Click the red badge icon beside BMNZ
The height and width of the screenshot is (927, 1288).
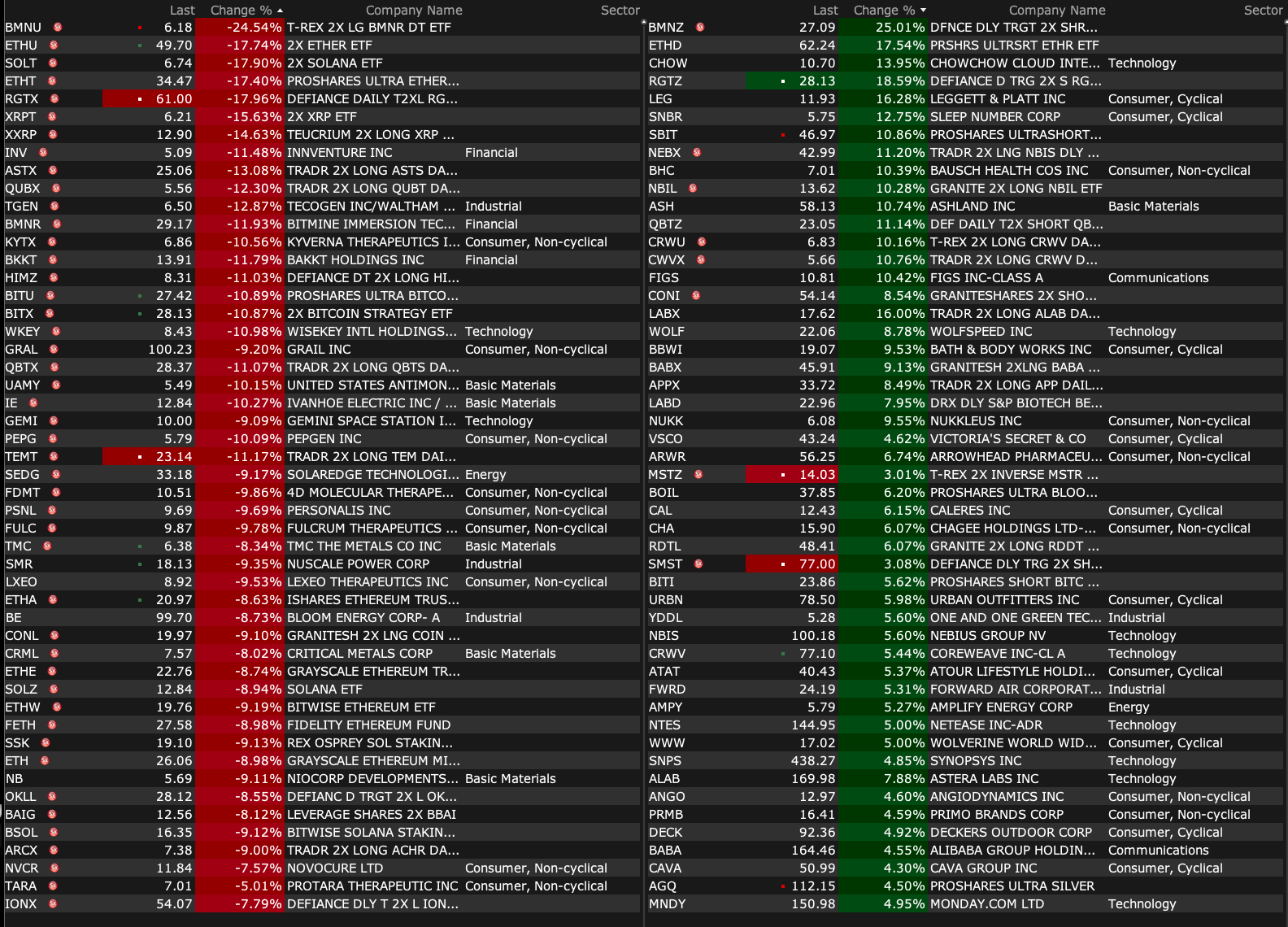(700, 28)
